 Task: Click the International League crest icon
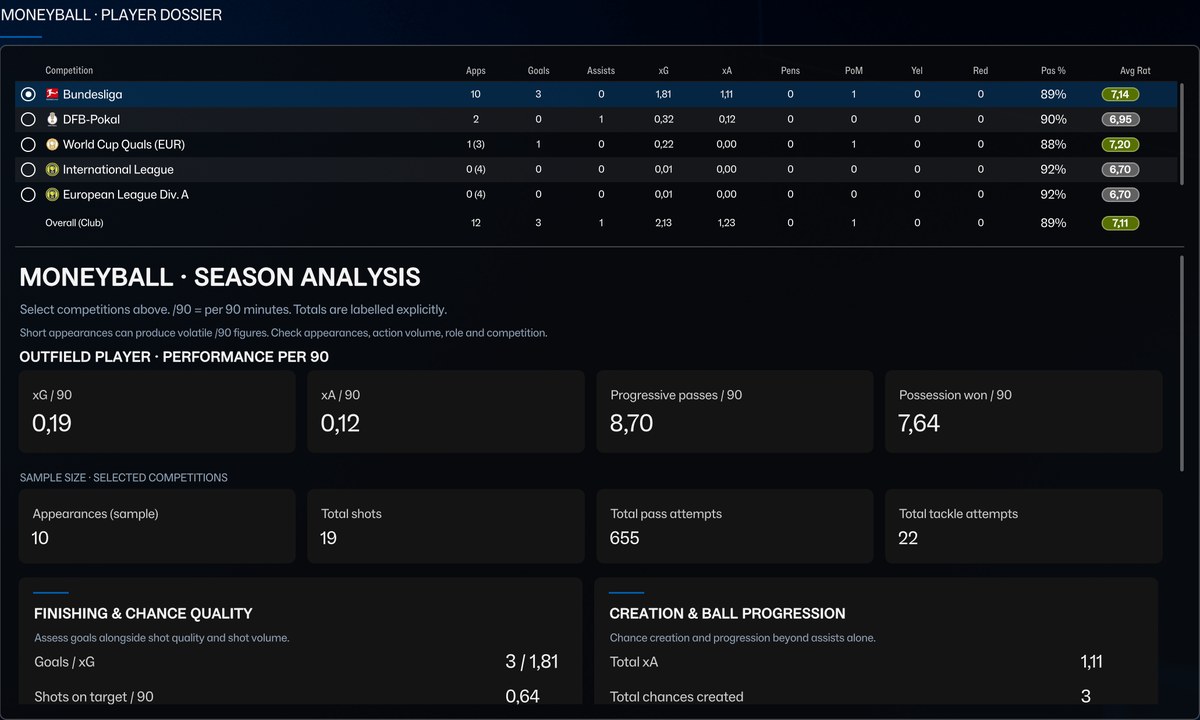point(52,170)
